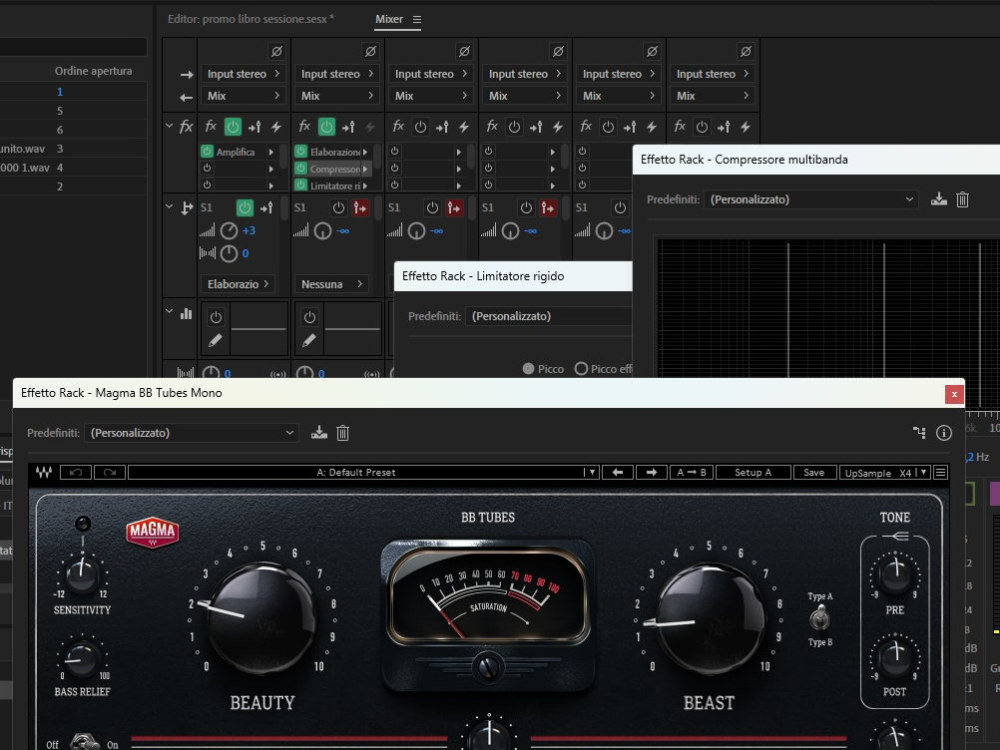Viewport: 1000px width, 750px height.
Task: Click the pencil edit EQ icon on second channel
Action: 309,341
